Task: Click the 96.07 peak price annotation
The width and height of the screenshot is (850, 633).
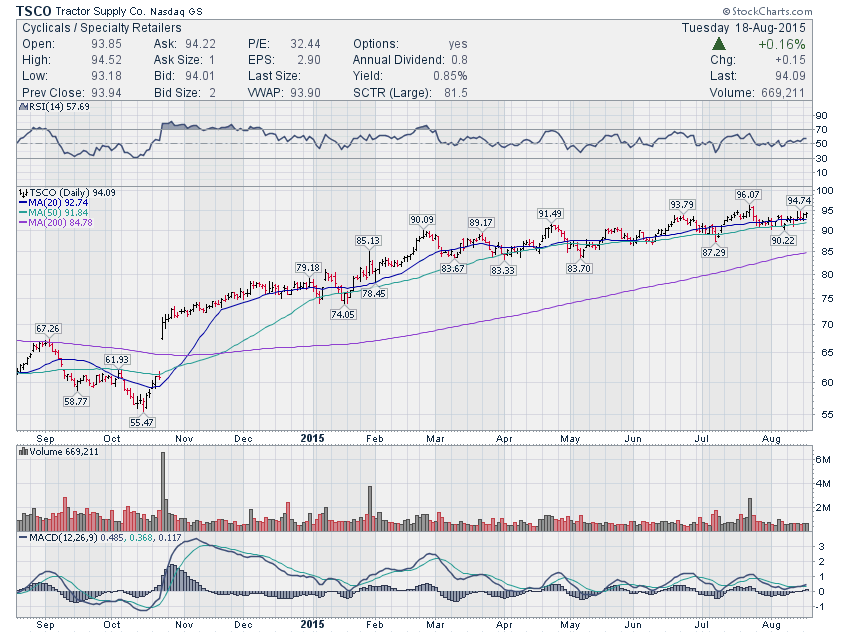Action: [748, 195]
